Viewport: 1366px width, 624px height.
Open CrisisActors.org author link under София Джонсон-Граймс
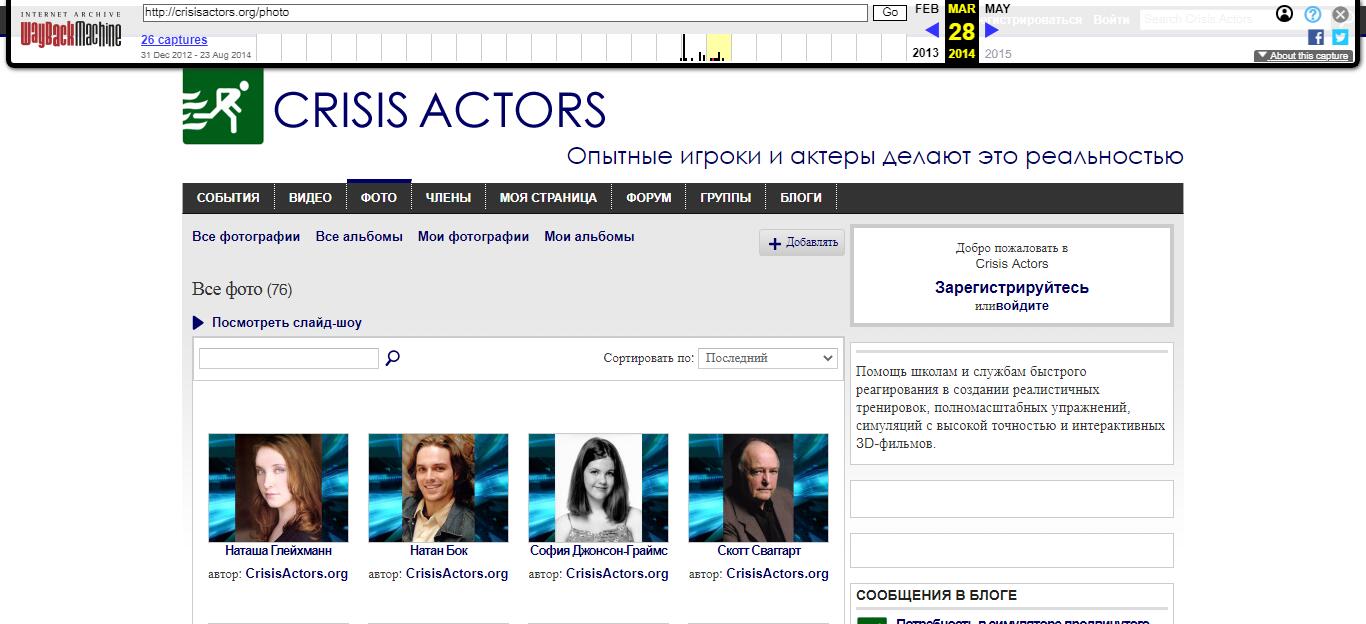click(617, 574)
